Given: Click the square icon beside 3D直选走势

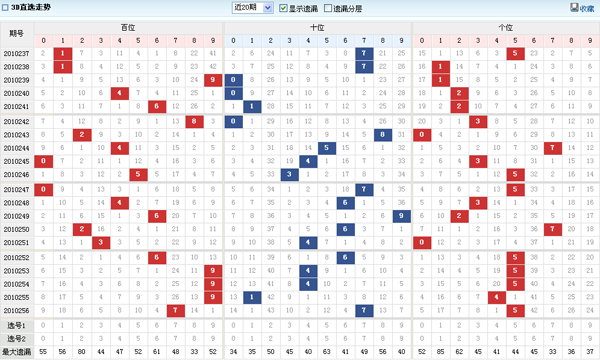Looking at the screenshot, I should 5,7.
